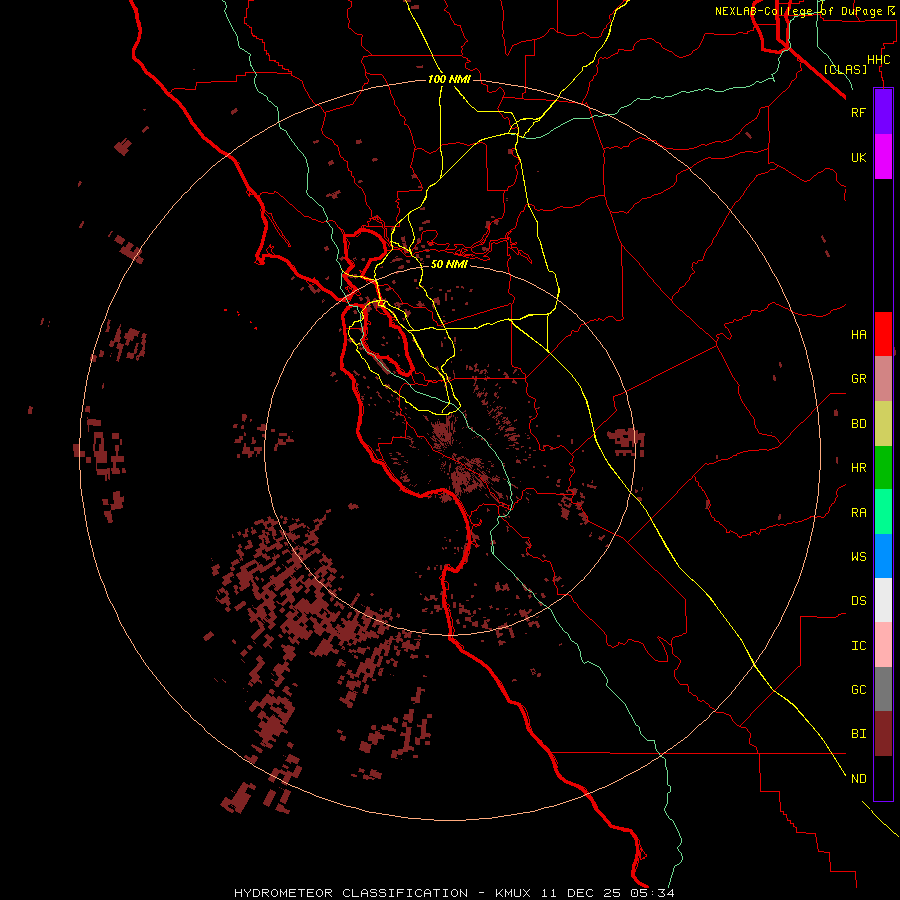Click the 'BD' legend label

click(x=858, y=424)
